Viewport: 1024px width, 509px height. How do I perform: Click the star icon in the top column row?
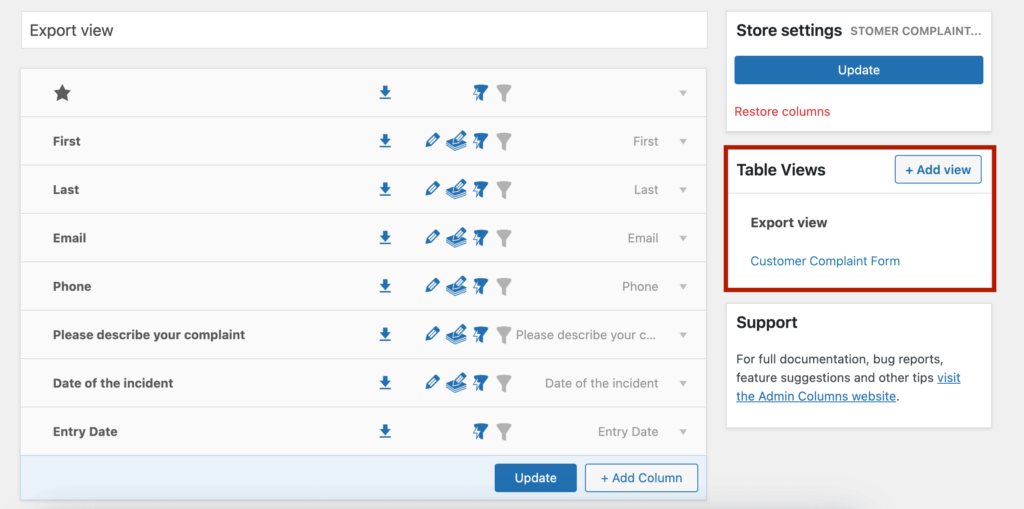(62, 93)
